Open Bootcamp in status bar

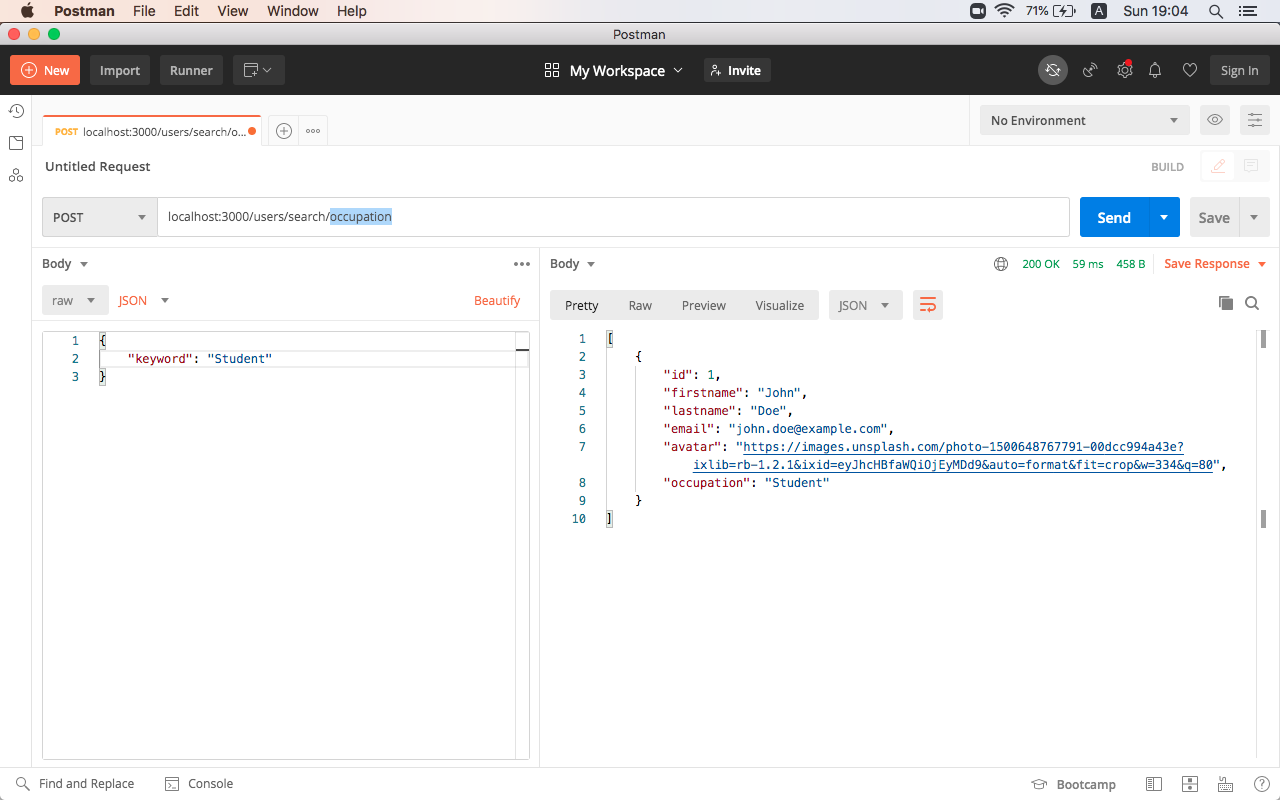pos(1073,784)
